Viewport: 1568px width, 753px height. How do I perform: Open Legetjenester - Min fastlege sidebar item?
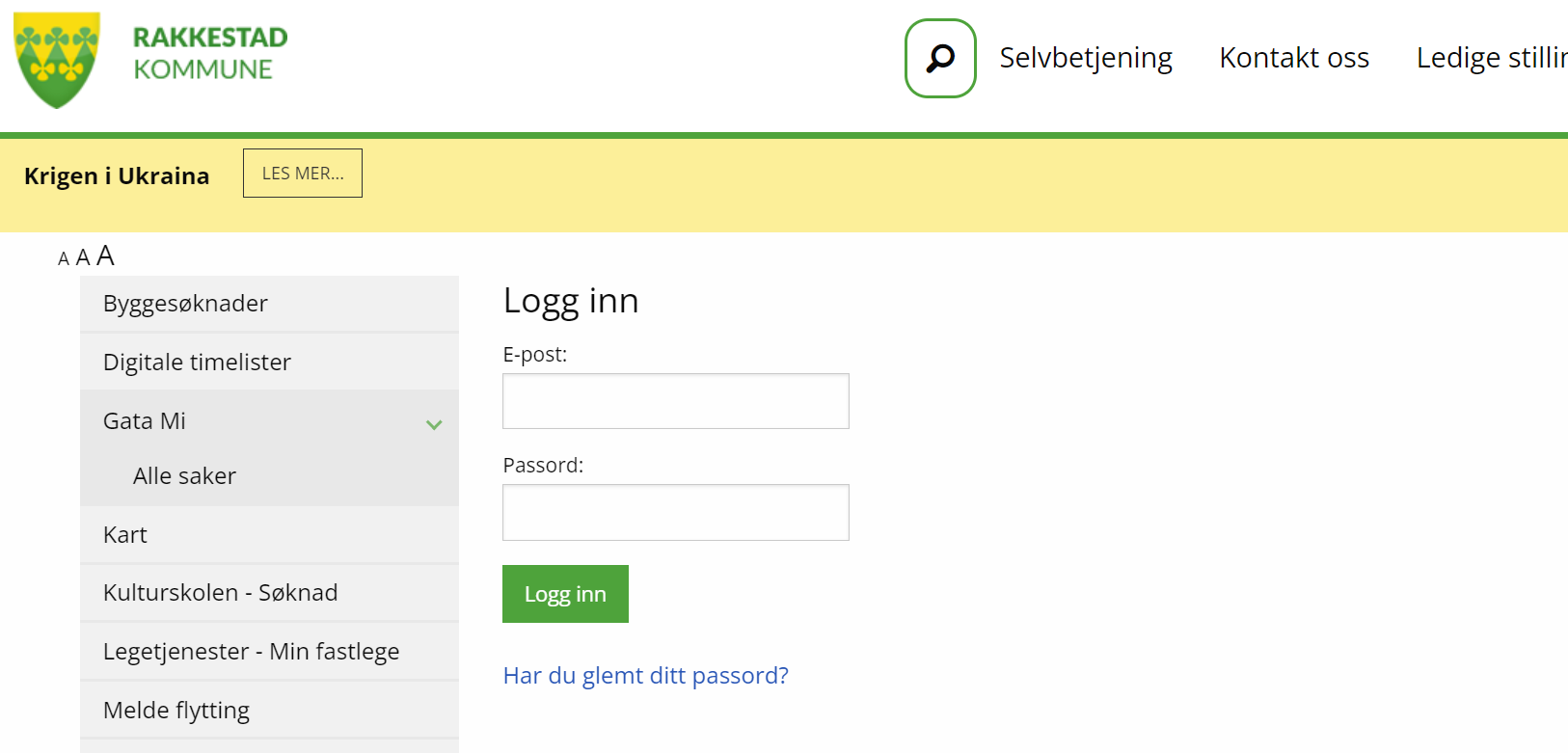tap(251, 652)
